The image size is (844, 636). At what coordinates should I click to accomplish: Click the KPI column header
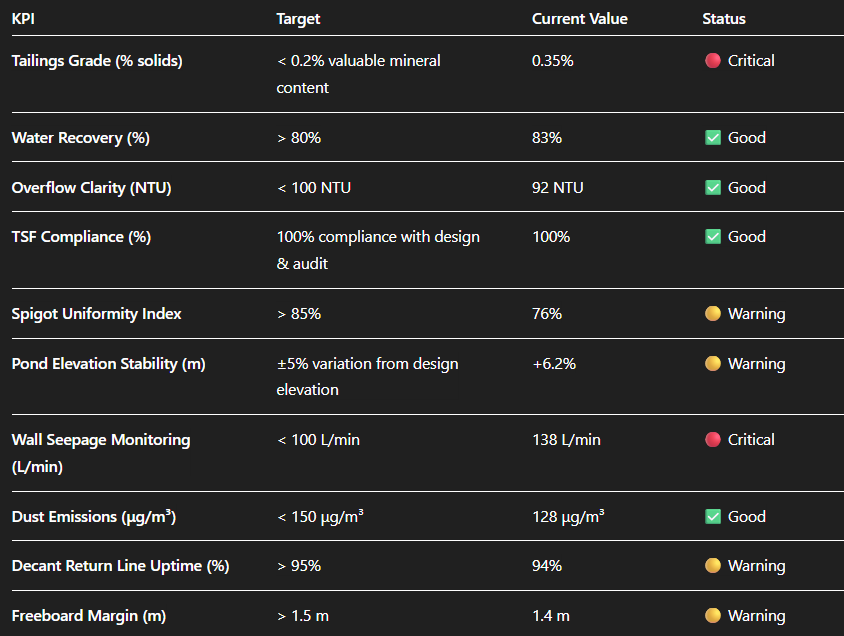[22, 19]
